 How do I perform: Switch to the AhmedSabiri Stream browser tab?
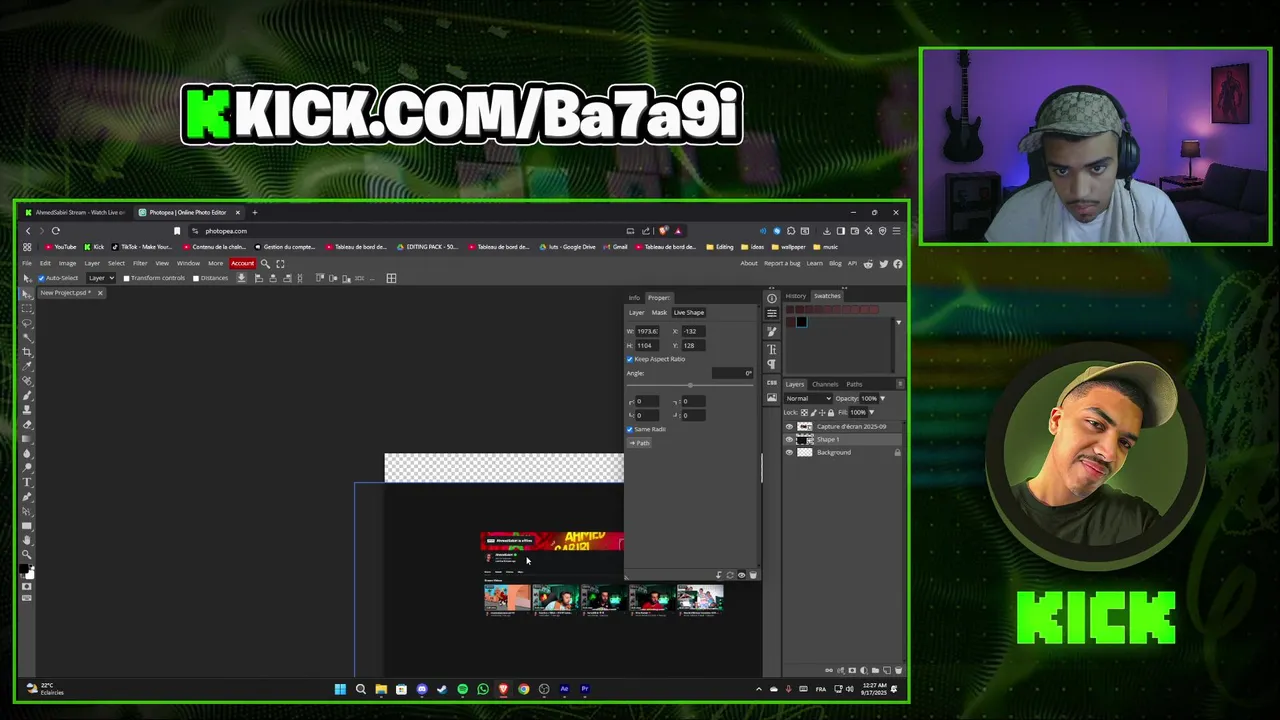click(x=75, y=212)
